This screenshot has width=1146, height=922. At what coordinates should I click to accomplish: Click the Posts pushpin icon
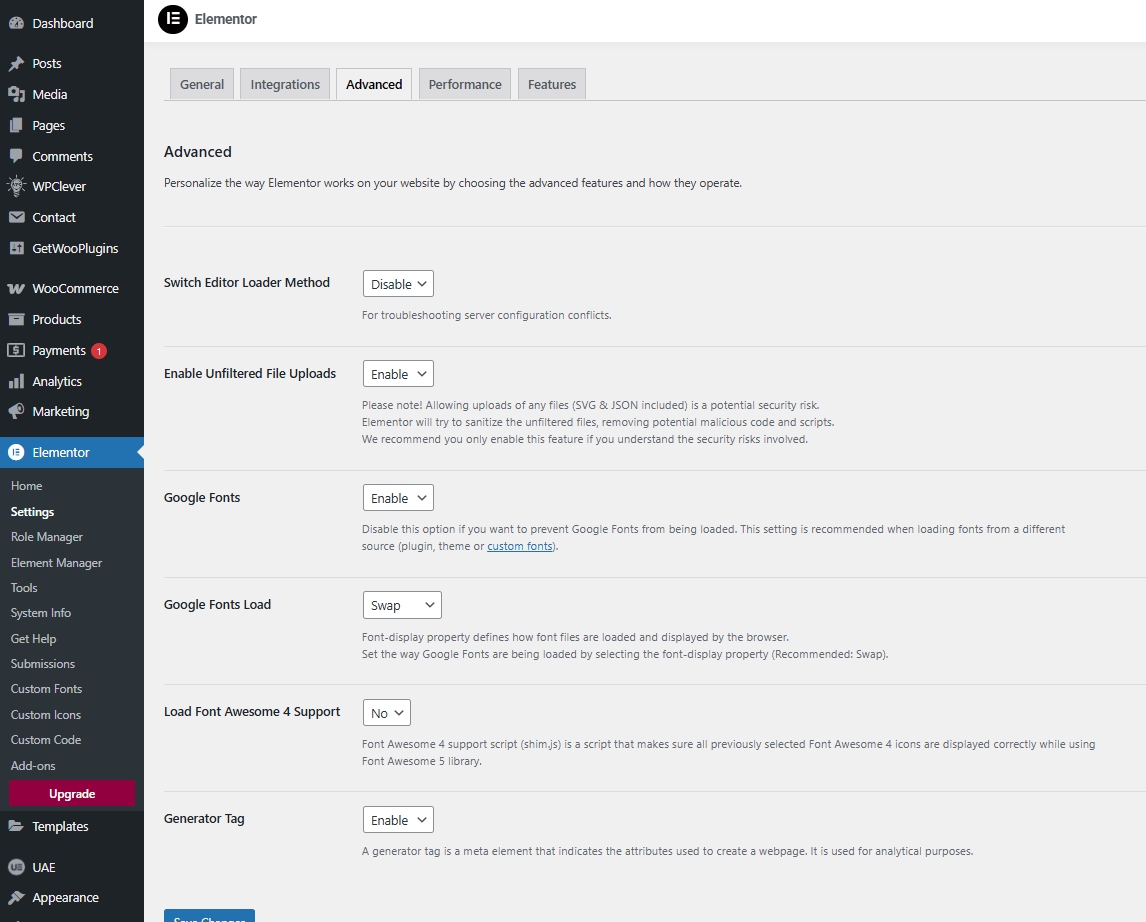[16, 64]
